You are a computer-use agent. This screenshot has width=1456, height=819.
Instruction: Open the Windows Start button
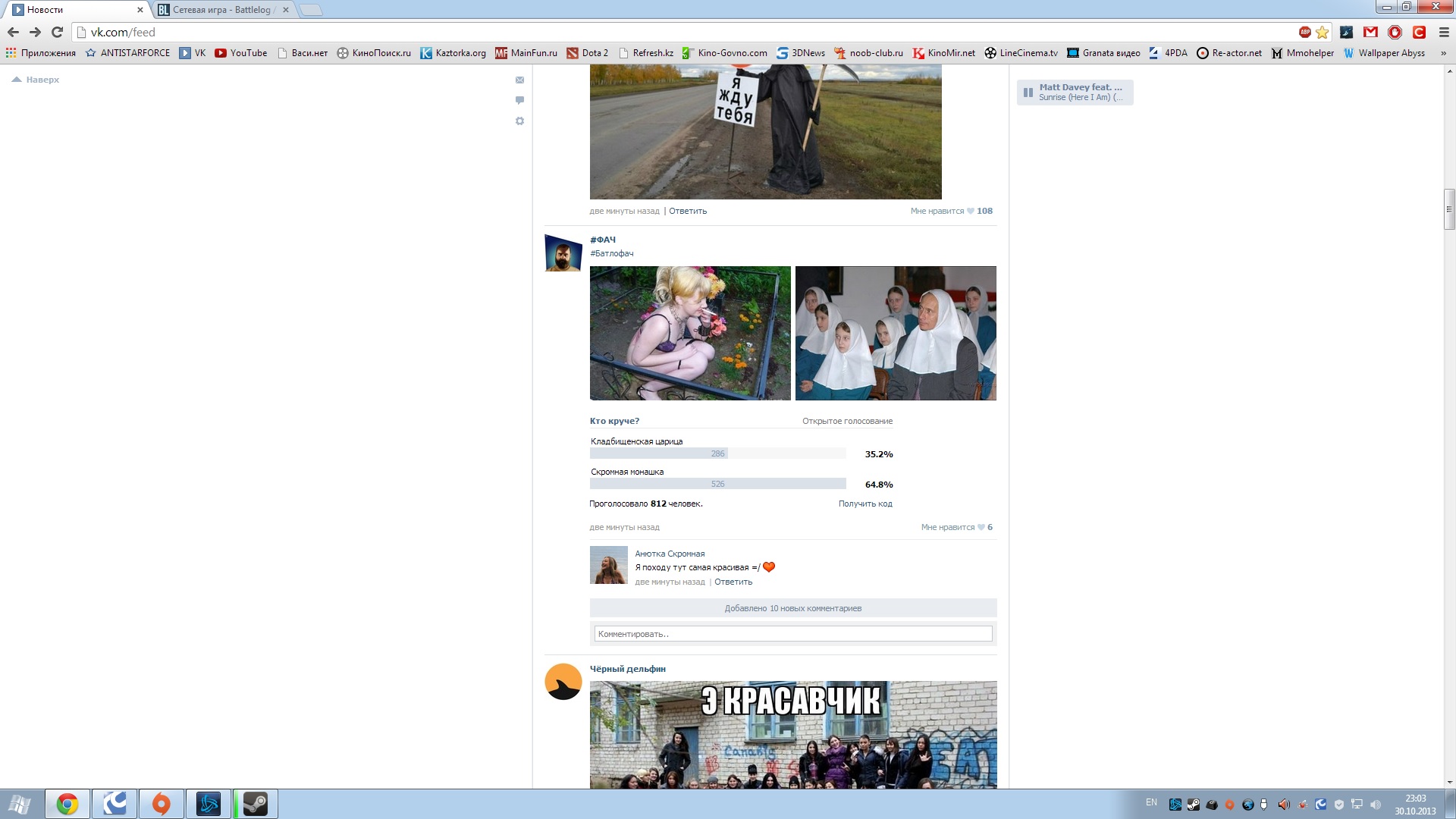click(20, 804)
